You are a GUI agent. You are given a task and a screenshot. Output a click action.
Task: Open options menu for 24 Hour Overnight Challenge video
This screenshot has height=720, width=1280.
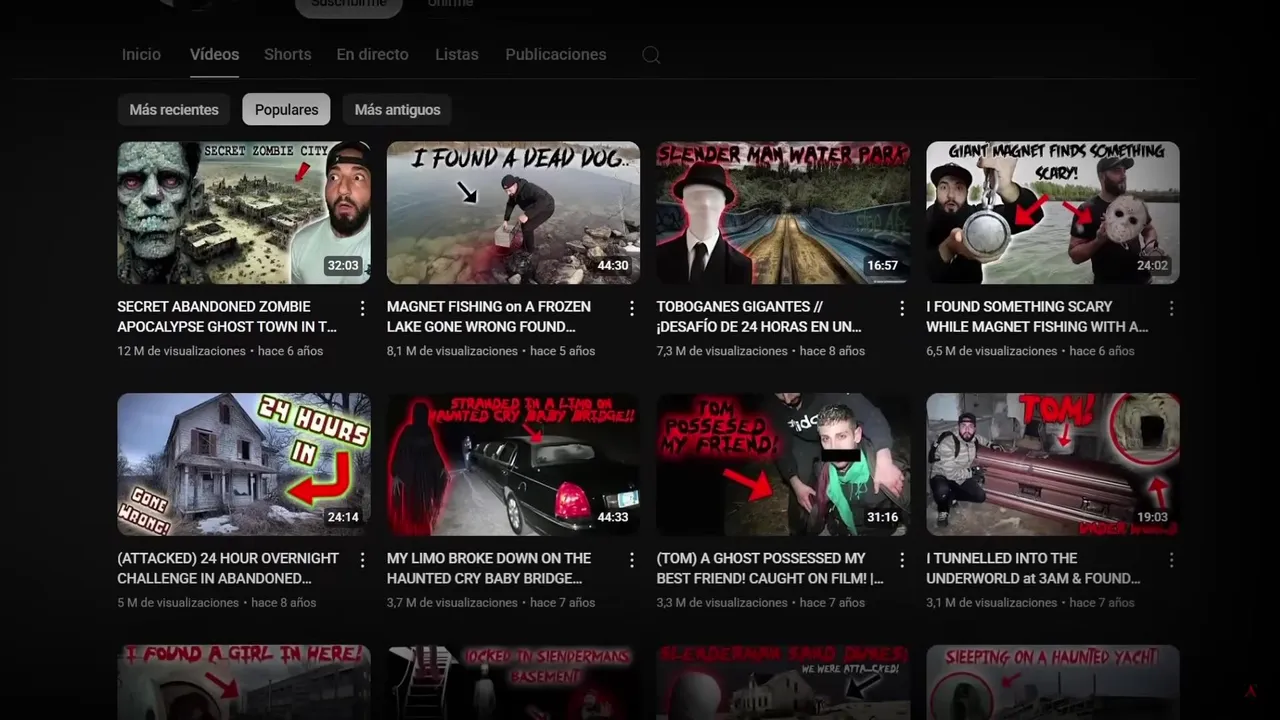coord(362,560)
